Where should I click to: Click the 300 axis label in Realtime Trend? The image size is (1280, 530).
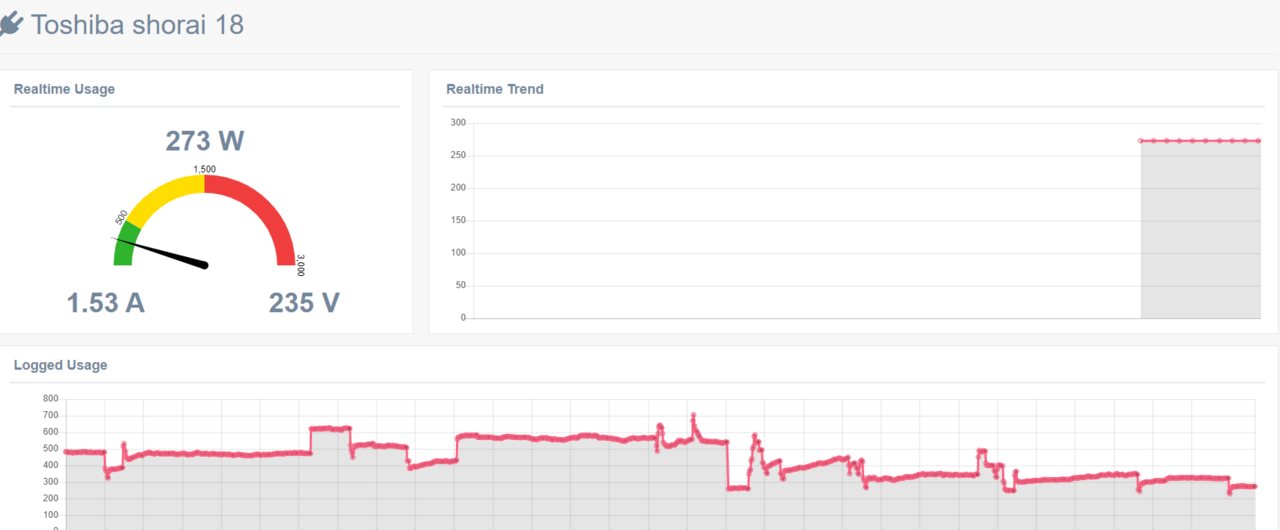tap(458, 123)
